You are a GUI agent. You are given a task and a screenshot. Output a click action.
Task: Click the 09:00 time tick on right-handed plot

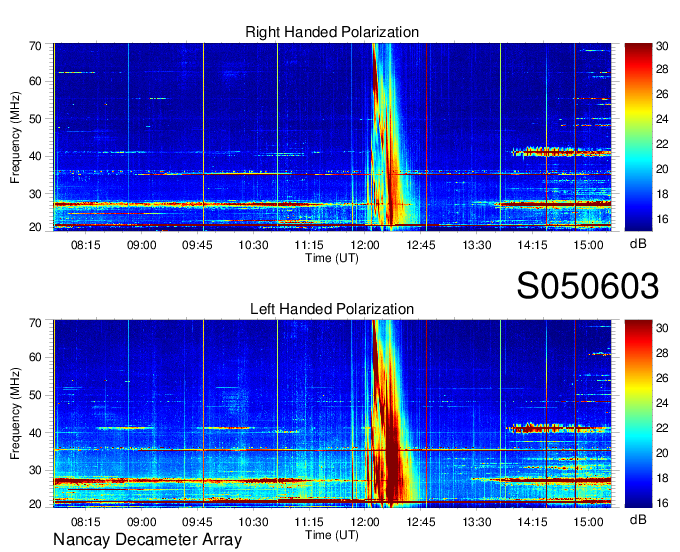(141, 245)
